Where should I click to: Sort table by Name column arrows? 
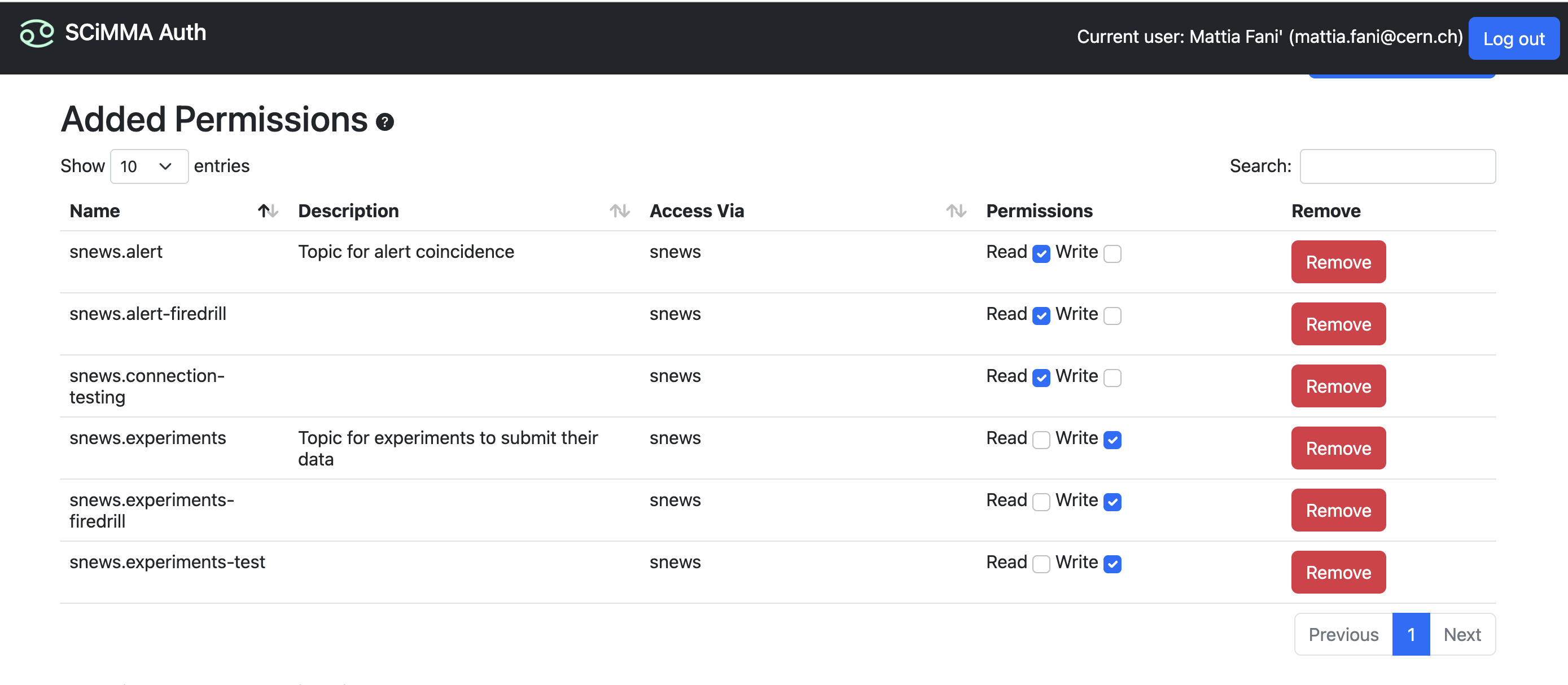pyautogui.click(x=268, y=211)
